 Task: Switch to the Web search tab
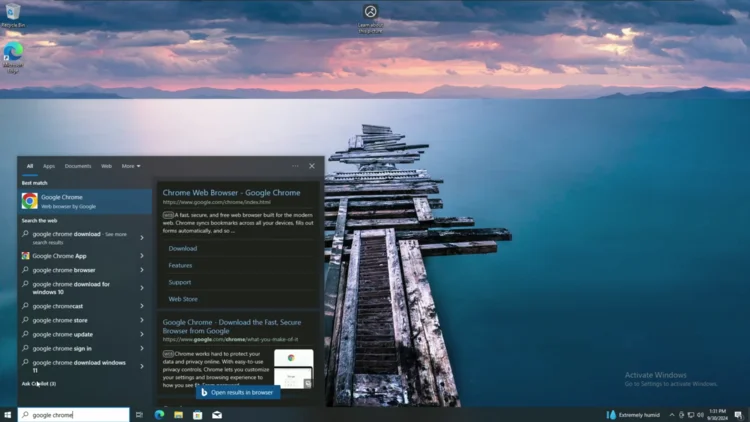[x=106, y=166]
